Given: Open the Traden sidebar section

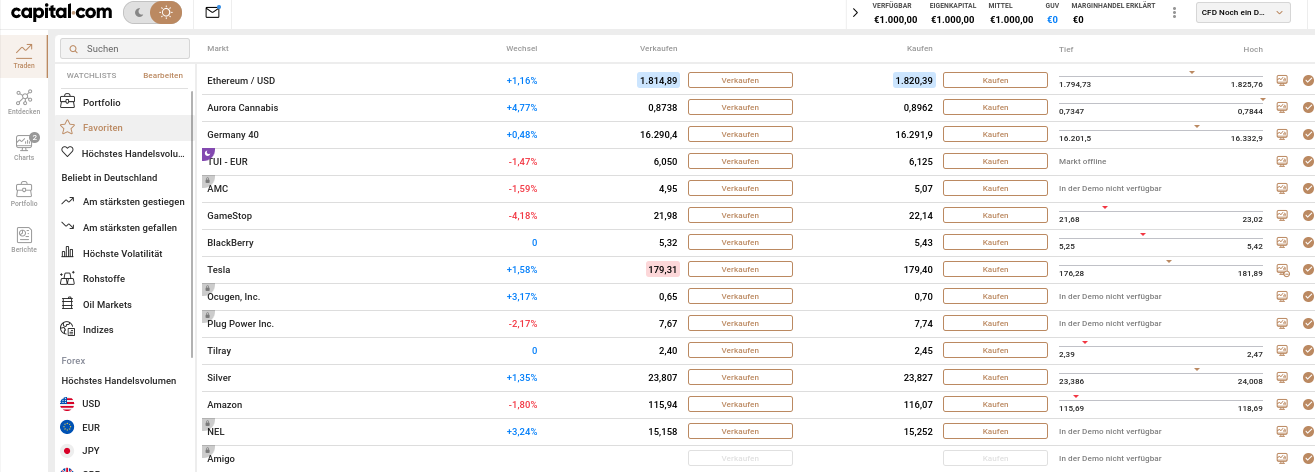Looking at the screenshot, I should [x=24, y=57].
